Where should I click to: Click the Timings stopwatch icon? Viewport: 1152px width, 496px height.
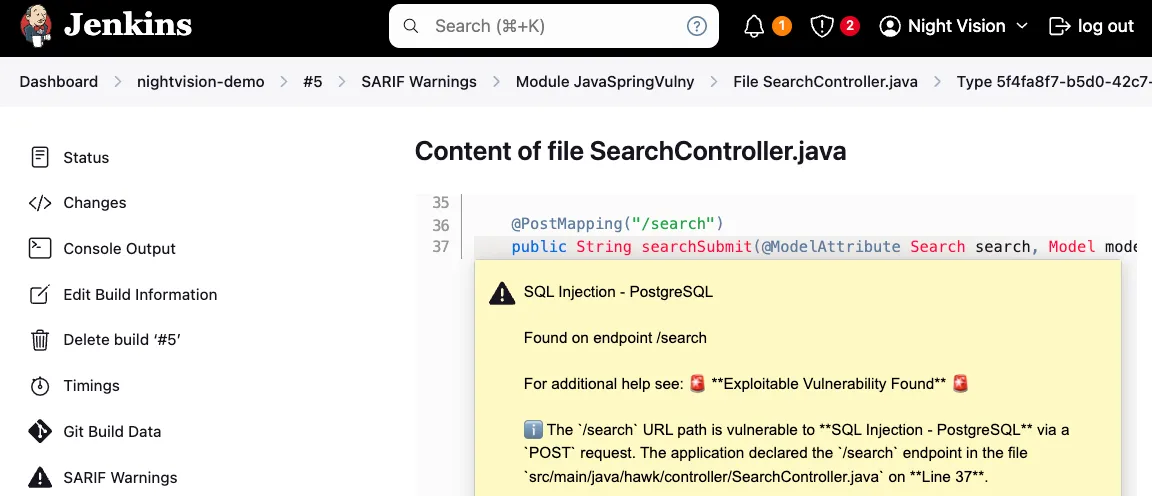point(40,386)
